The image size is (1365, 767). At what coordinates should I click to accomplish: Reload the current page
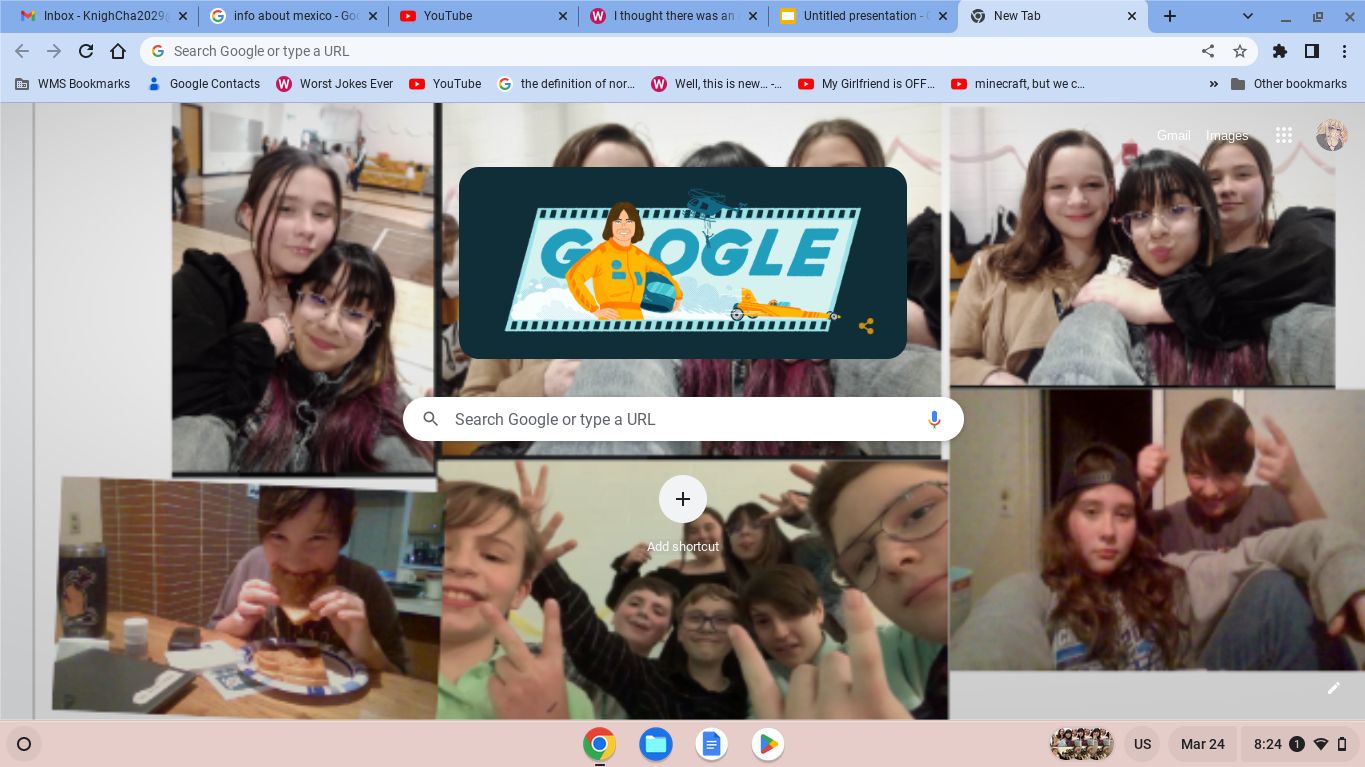point(86,51)
